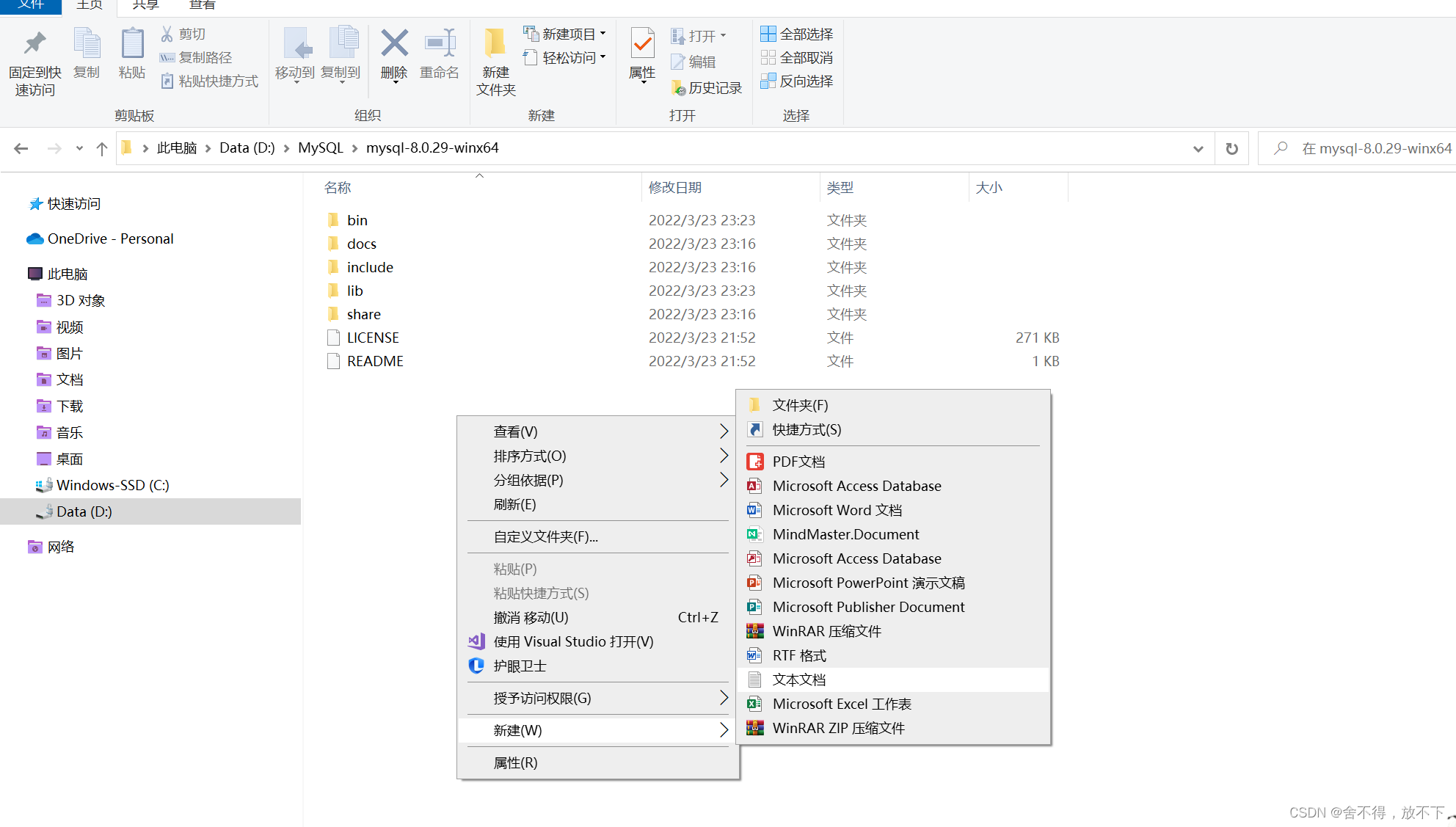Open the bin folder

(357, 220)
